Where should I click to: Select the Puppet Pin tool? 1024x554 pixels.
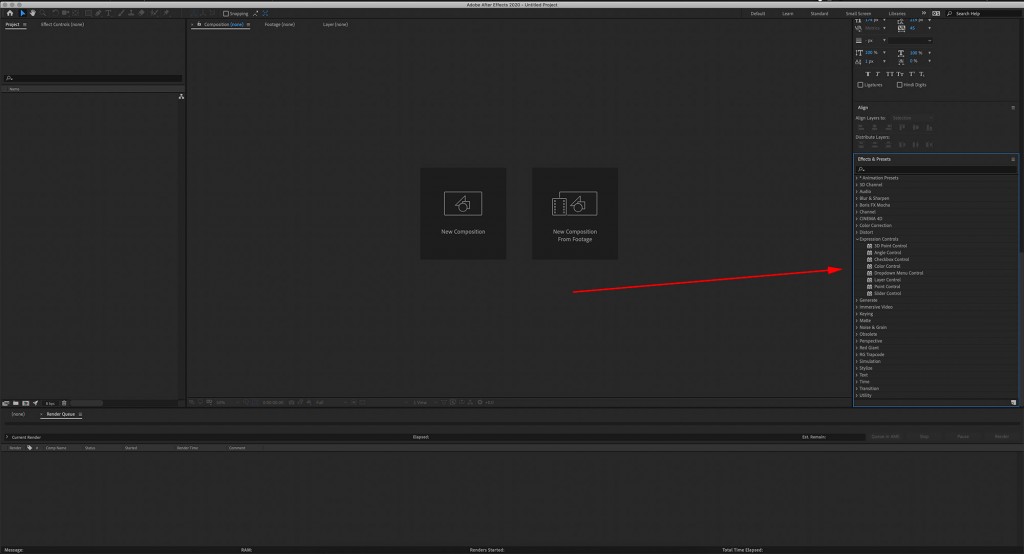[166, 13]
